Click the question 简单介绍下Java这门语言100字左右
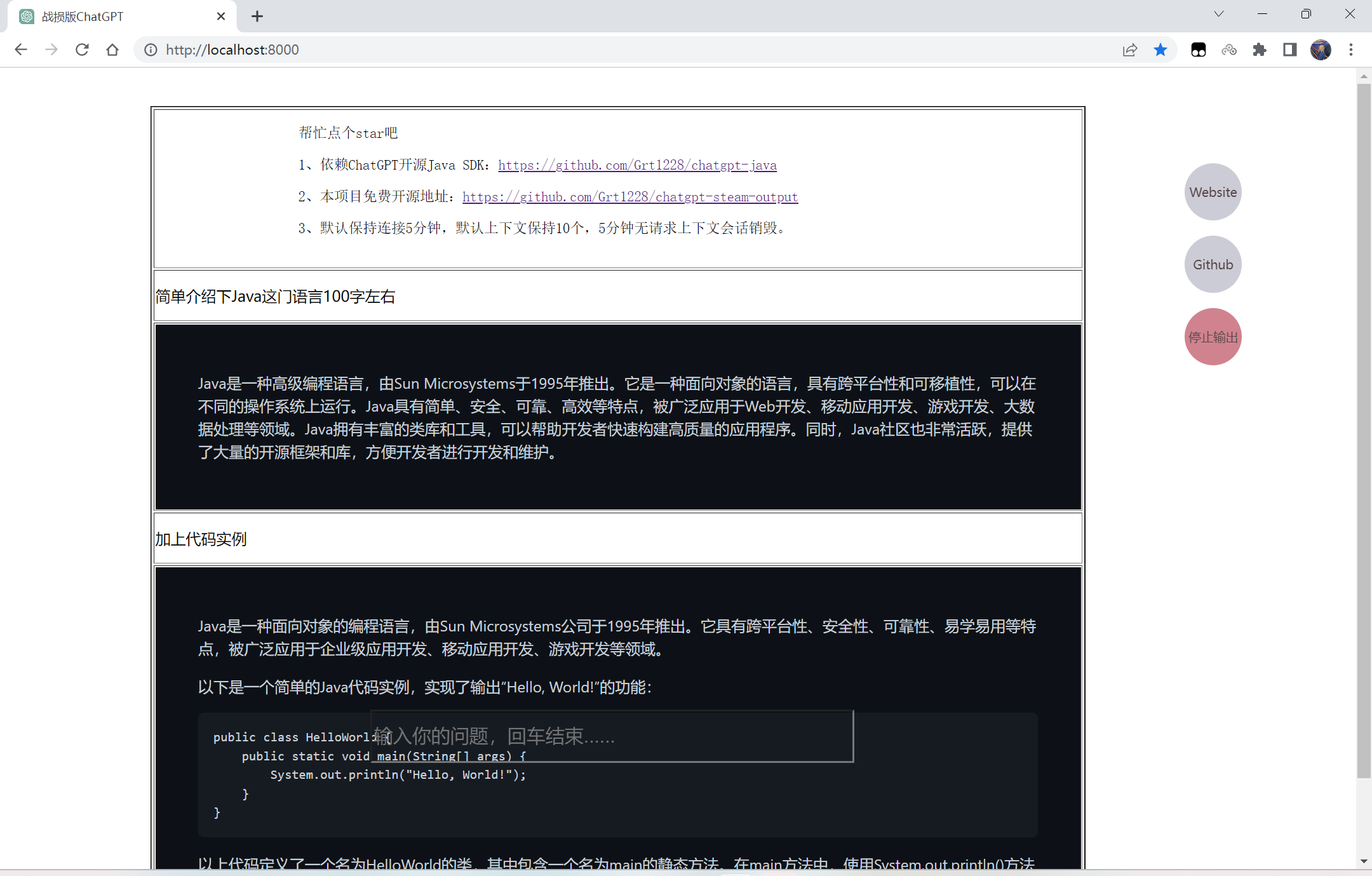Viewport: 1372px width, 876px height. pos(275,297)
